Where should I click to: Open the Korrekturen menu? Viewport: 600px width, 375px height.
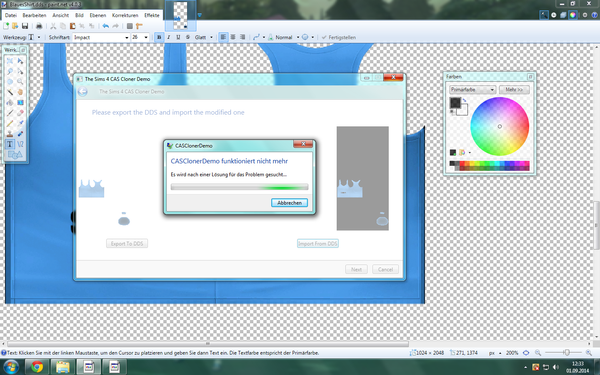(125, 15)
